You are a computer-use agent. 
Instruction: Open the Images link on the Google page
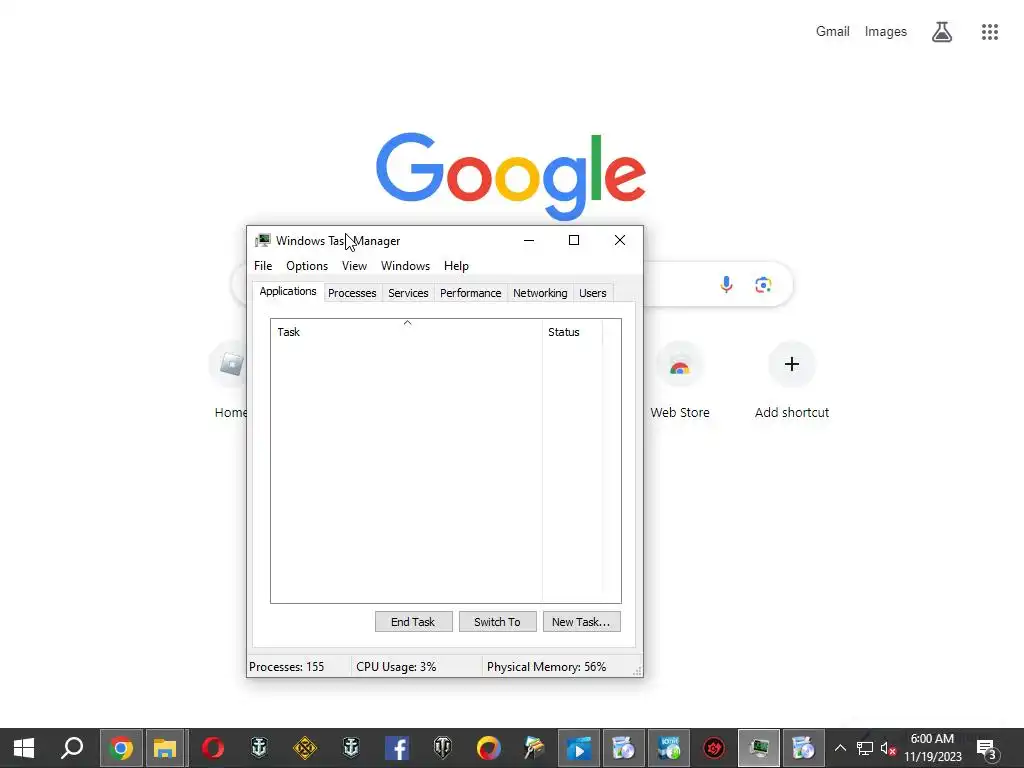coord(886,31)
